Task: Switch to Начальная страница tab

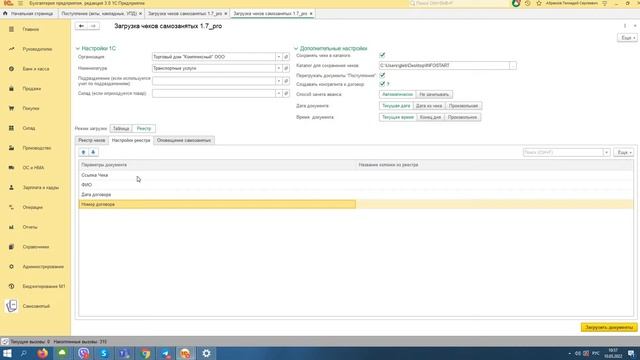Action: [x=29, y=13]
